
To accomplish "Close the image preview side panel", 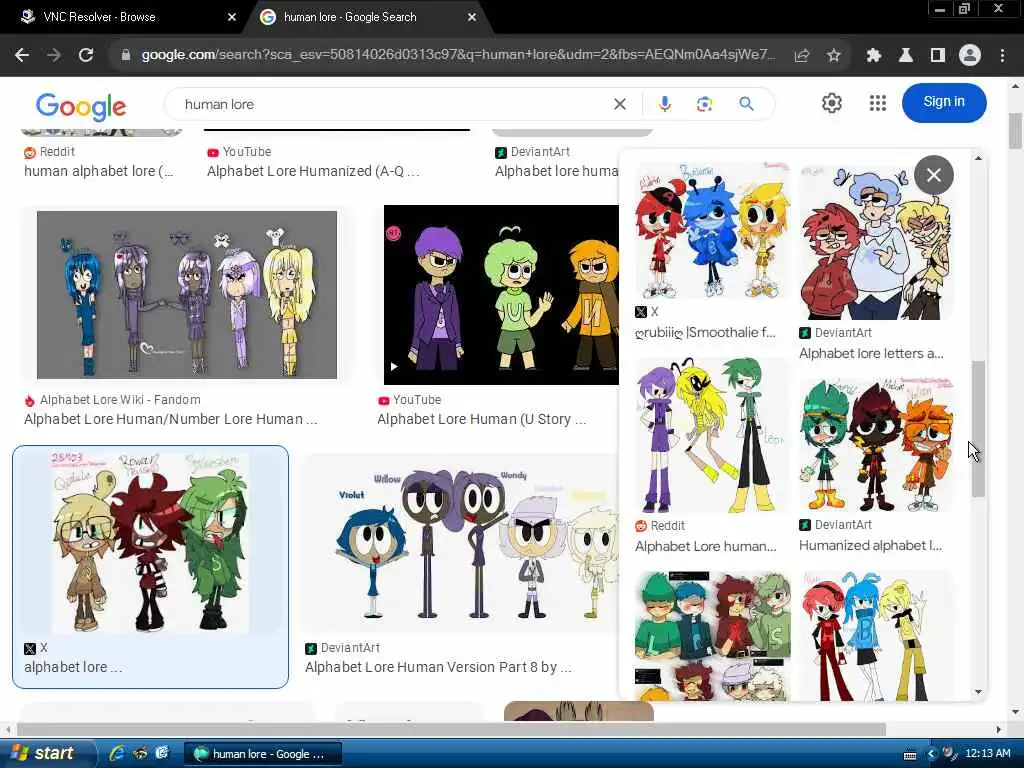I will (934, 175).
